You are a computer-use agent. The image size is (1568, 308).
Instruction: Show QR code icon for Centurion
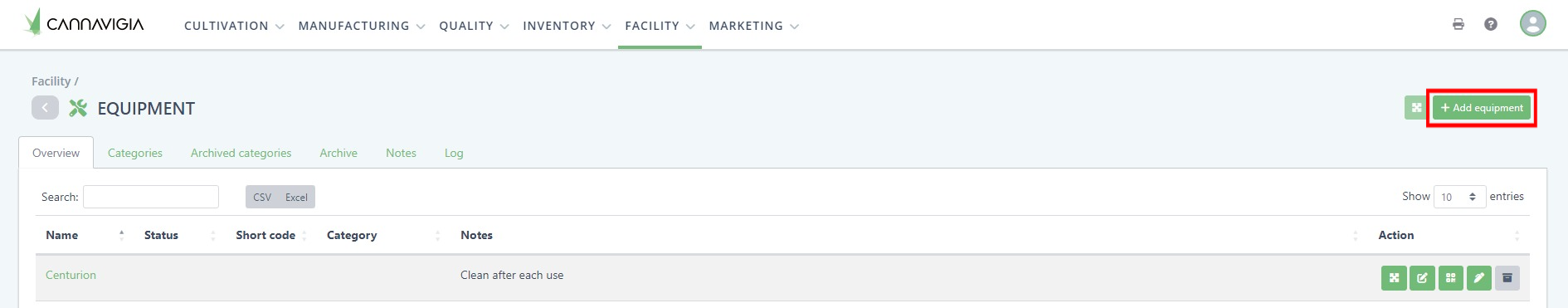tap(1450, 278)
